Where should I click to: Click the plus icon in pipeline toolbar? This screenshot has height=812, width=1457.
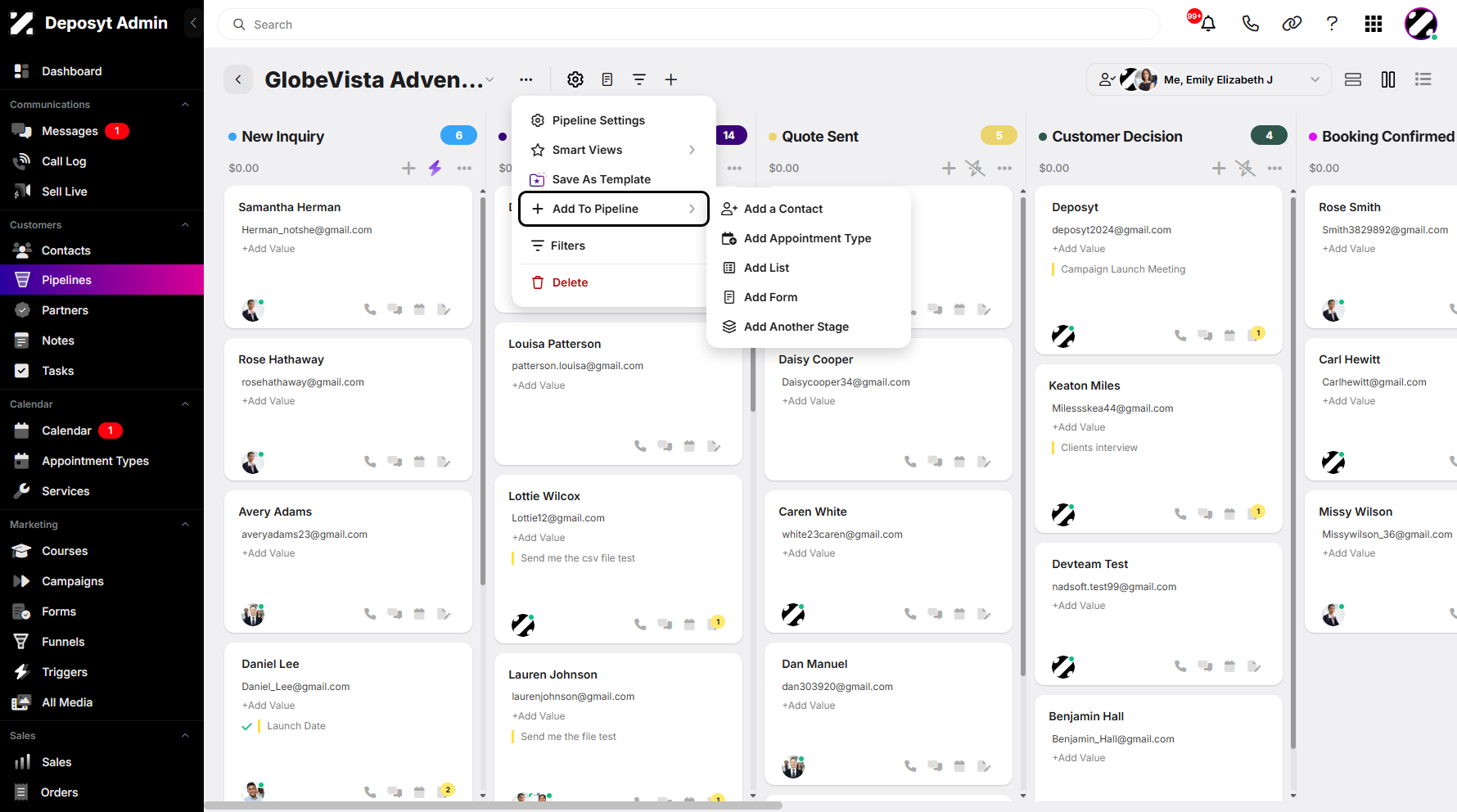coord(670,79)
